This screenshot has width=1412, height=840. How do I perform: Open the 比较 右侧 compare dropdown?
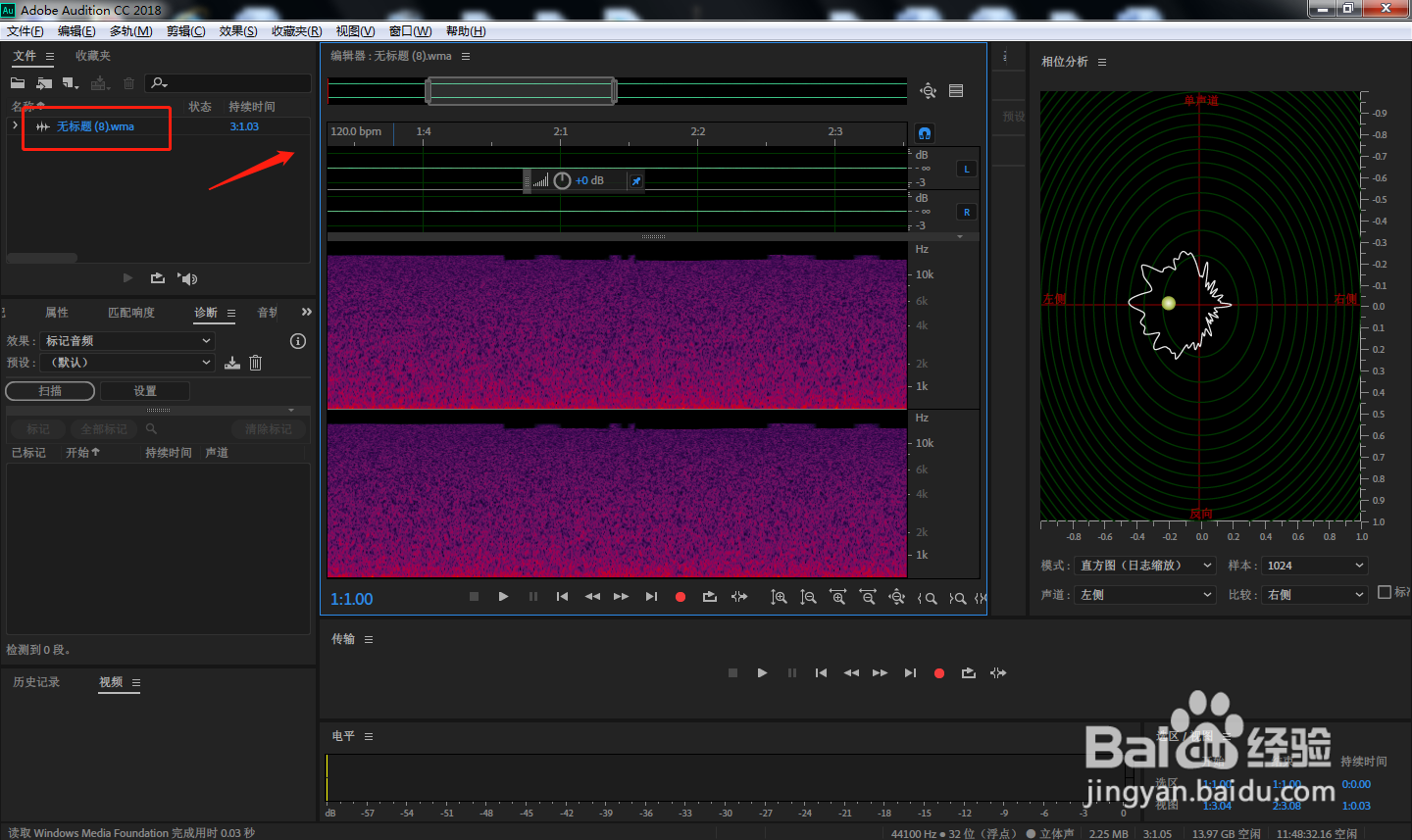(1314, 595)
